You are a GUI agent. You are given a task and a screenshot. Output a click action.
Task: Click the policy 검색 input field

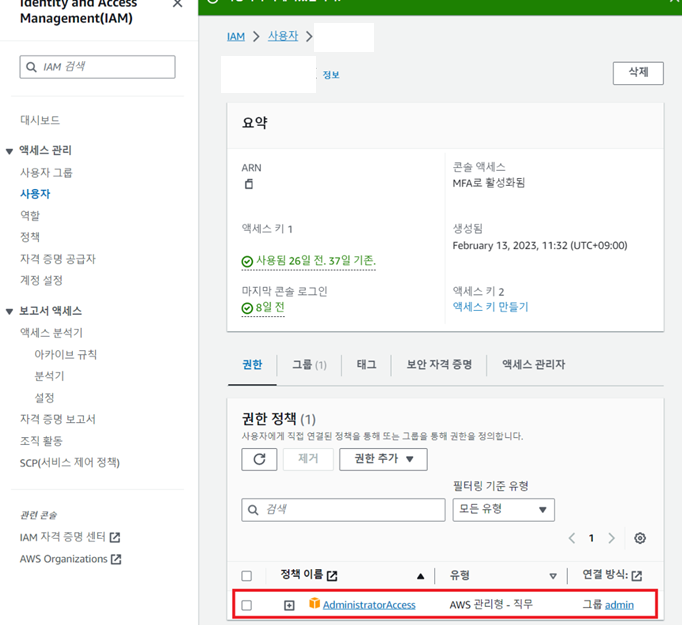point(343,510)
